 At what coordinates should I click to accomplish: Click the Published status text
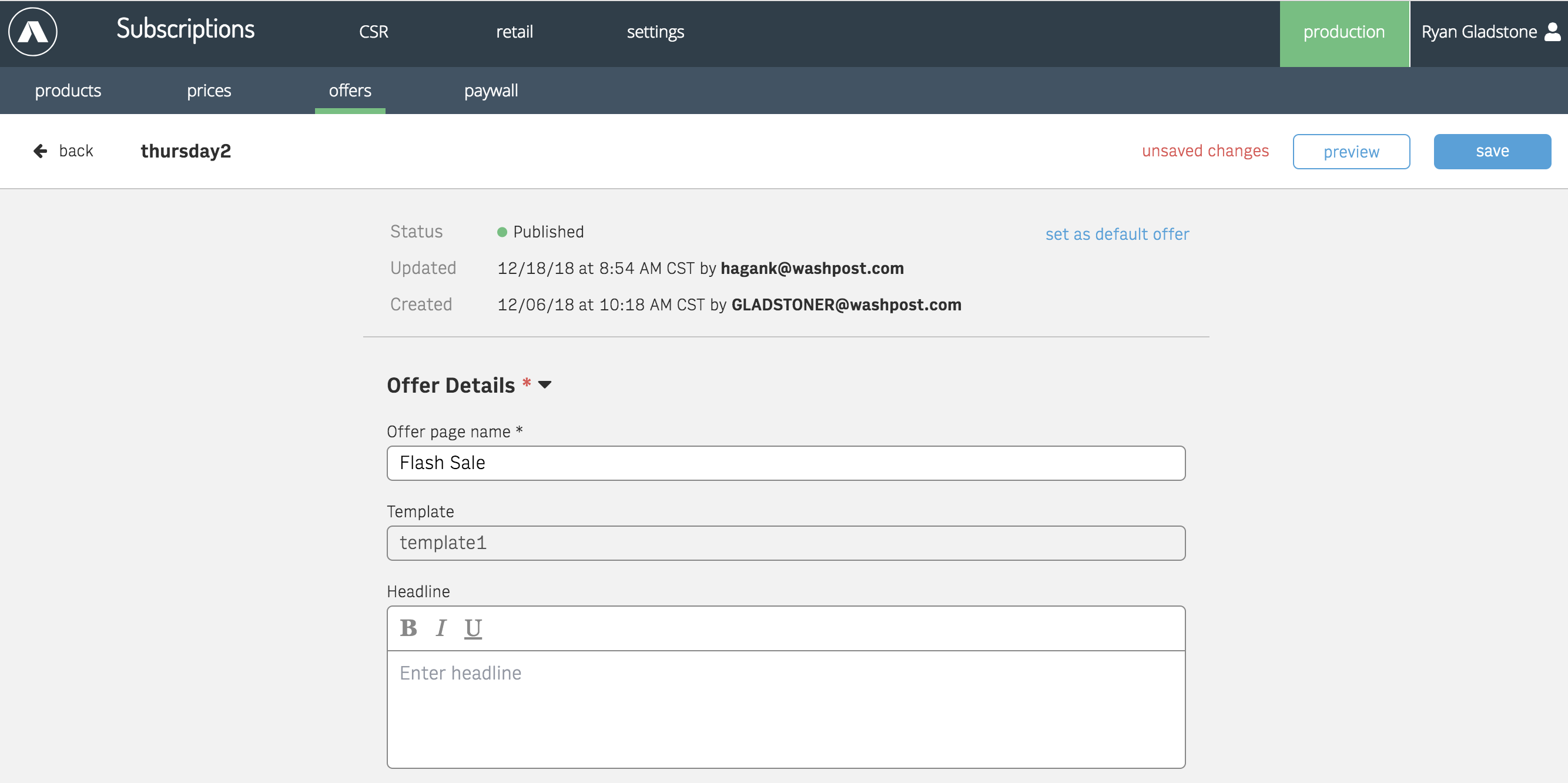[x=548, y=232]
